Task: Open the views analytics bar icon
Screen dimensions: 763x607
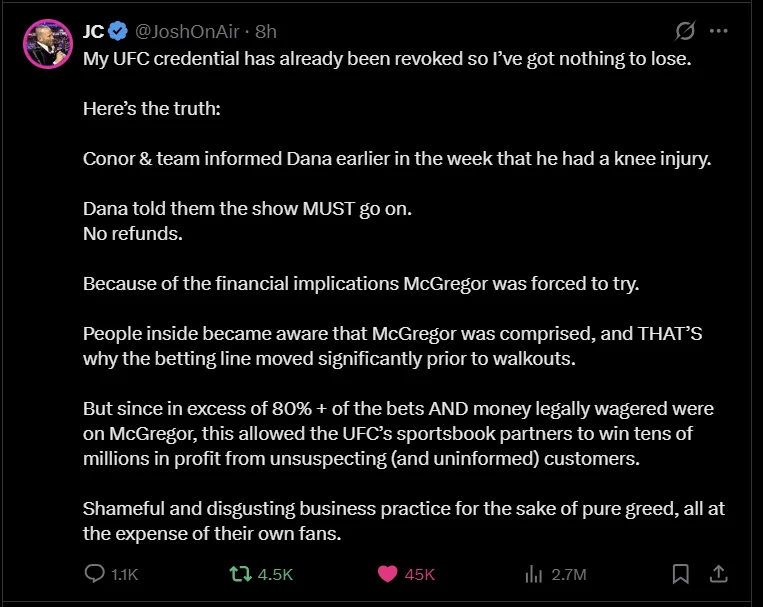Action: coord(534,574)
